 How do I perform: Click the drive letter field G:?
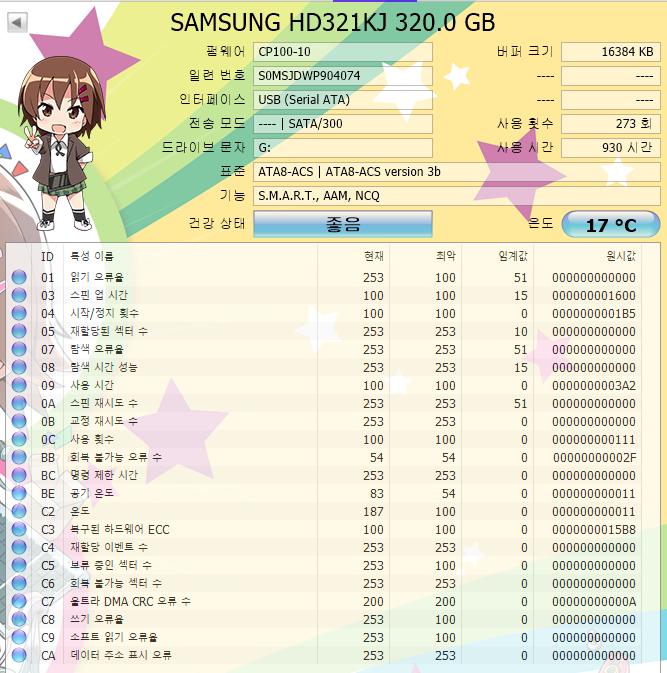tap(343, 148)
